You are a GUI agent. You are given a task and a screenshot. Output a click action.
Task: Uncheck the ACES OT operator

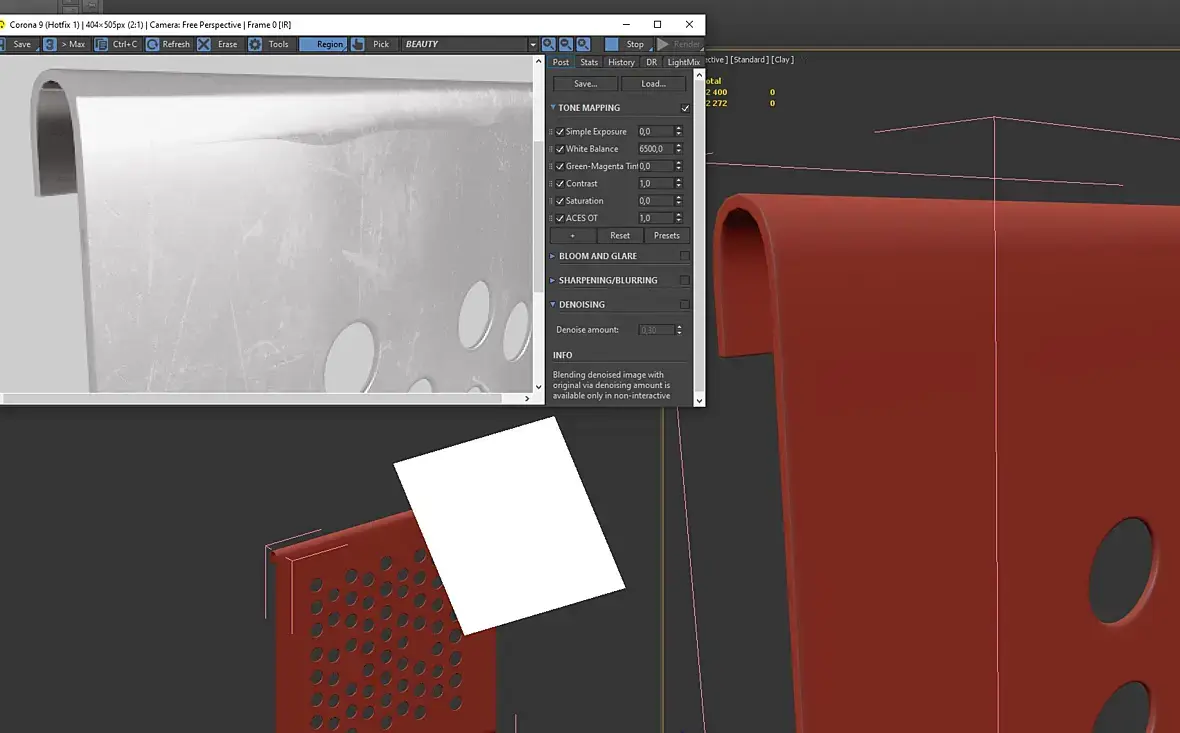[x=560, y=218]
